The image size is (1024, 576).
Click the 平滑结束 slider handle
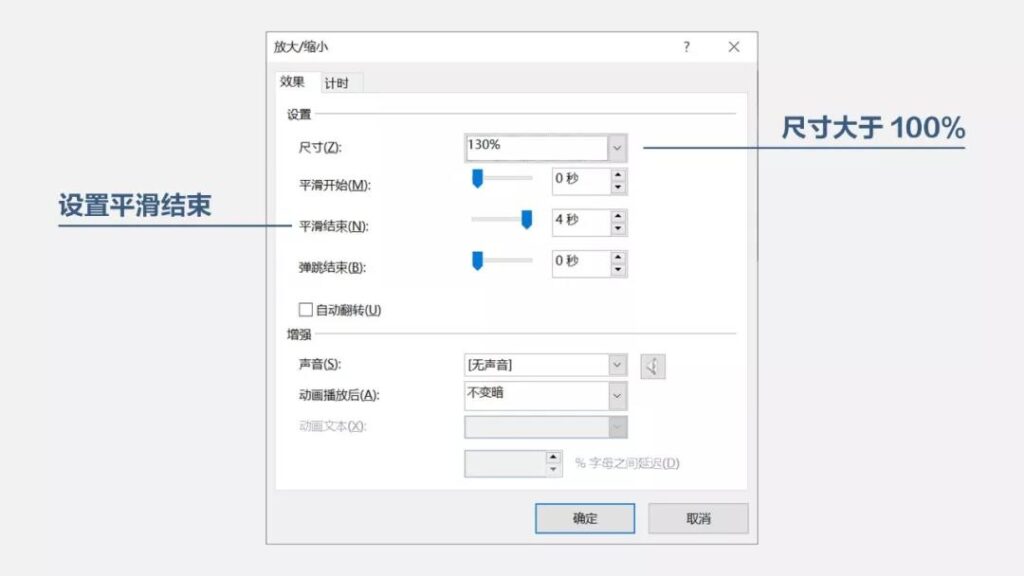click(x=526, y=219)
